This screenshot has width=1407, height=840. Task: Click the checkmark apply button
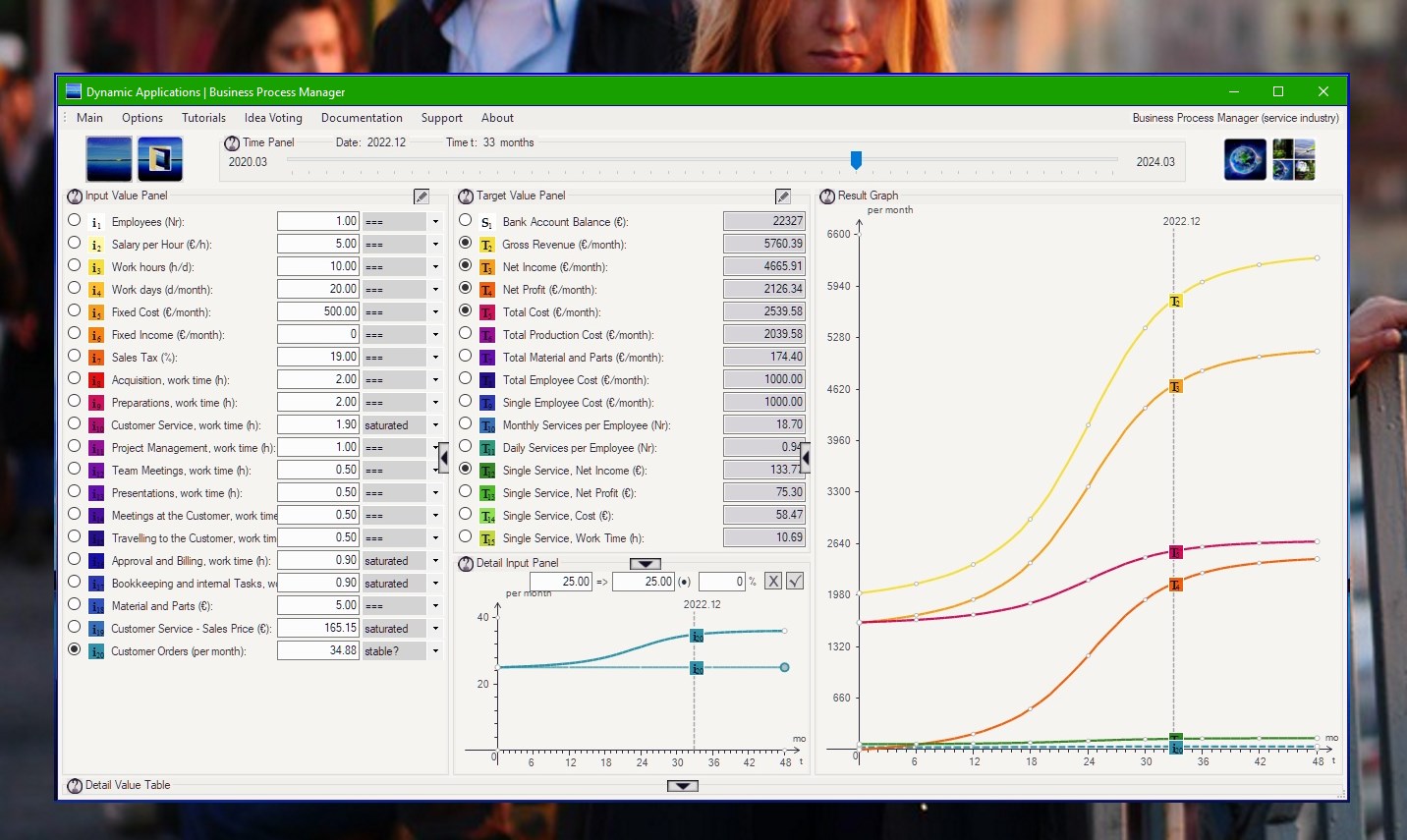pos(795,581)
